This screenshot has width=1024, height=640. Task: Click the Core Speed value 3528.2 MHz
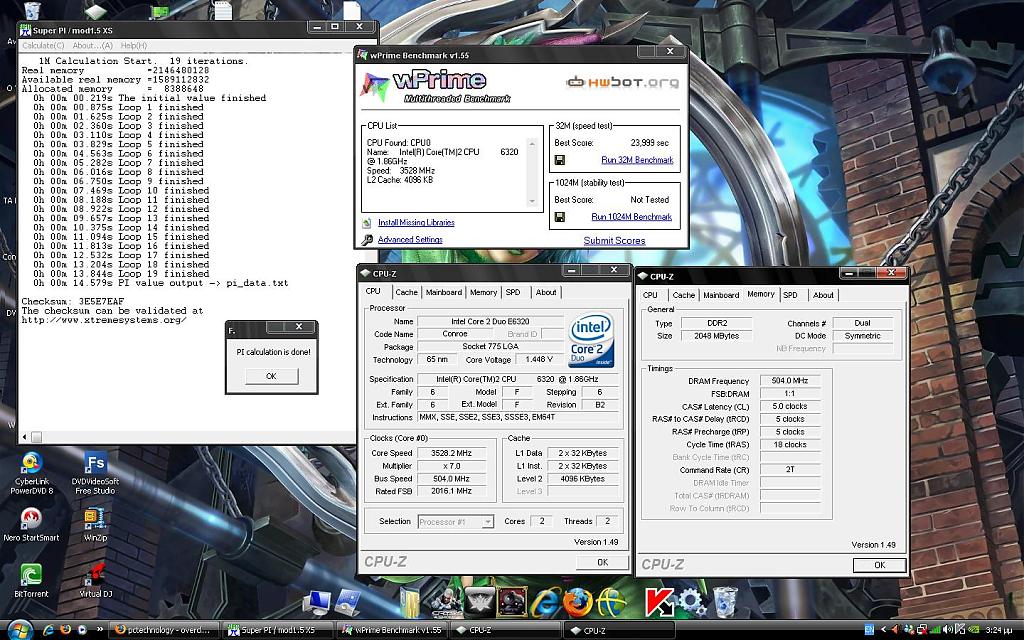[x=451, y=453]
